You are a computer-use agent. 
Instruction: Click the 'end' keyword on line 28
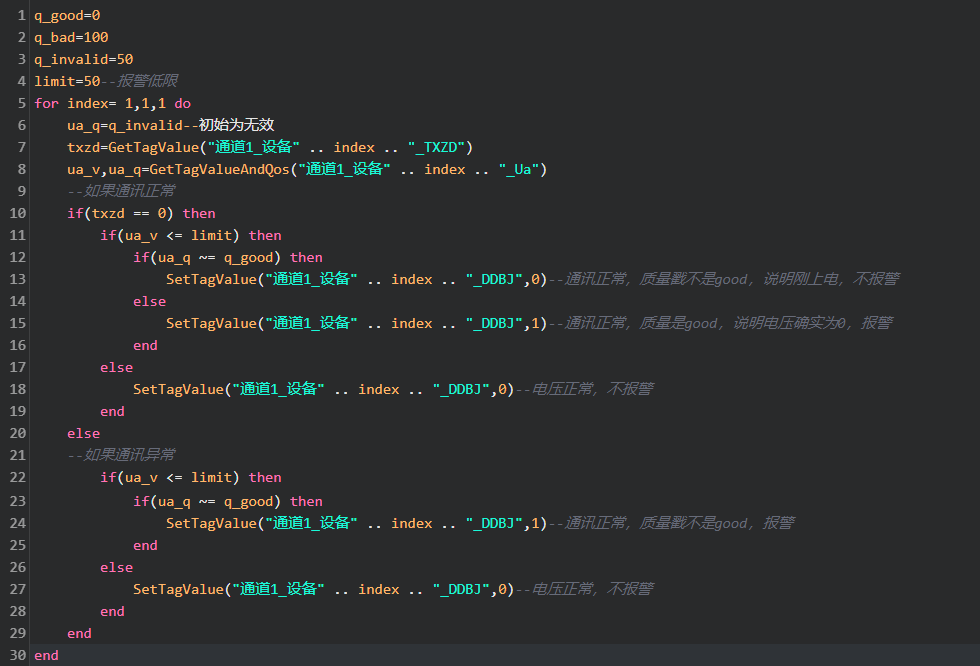click(x=112, y=611)
